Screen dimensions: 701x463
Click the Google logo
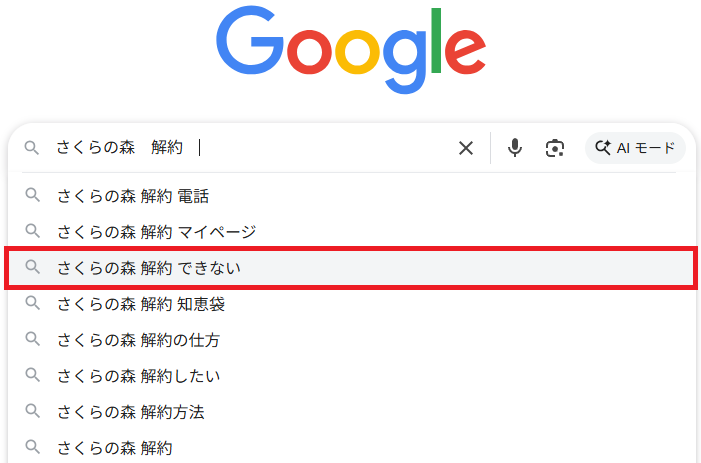[x=350, y=48]
